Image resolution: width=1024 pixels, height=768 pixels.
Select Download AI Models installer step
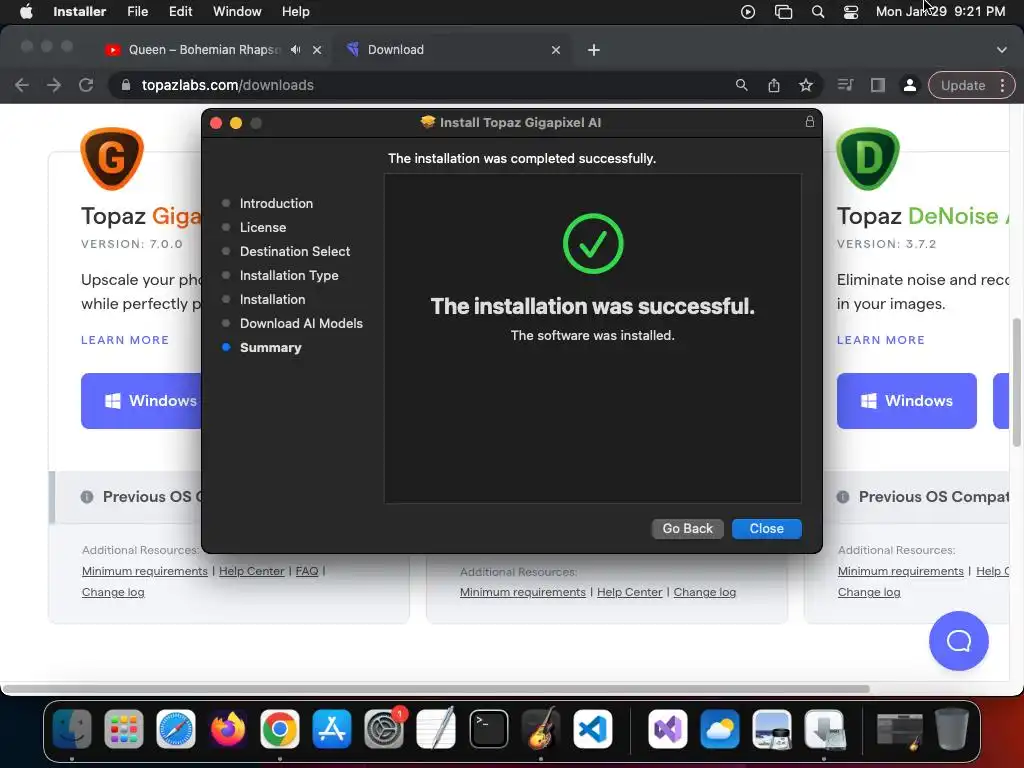(301, 323)
